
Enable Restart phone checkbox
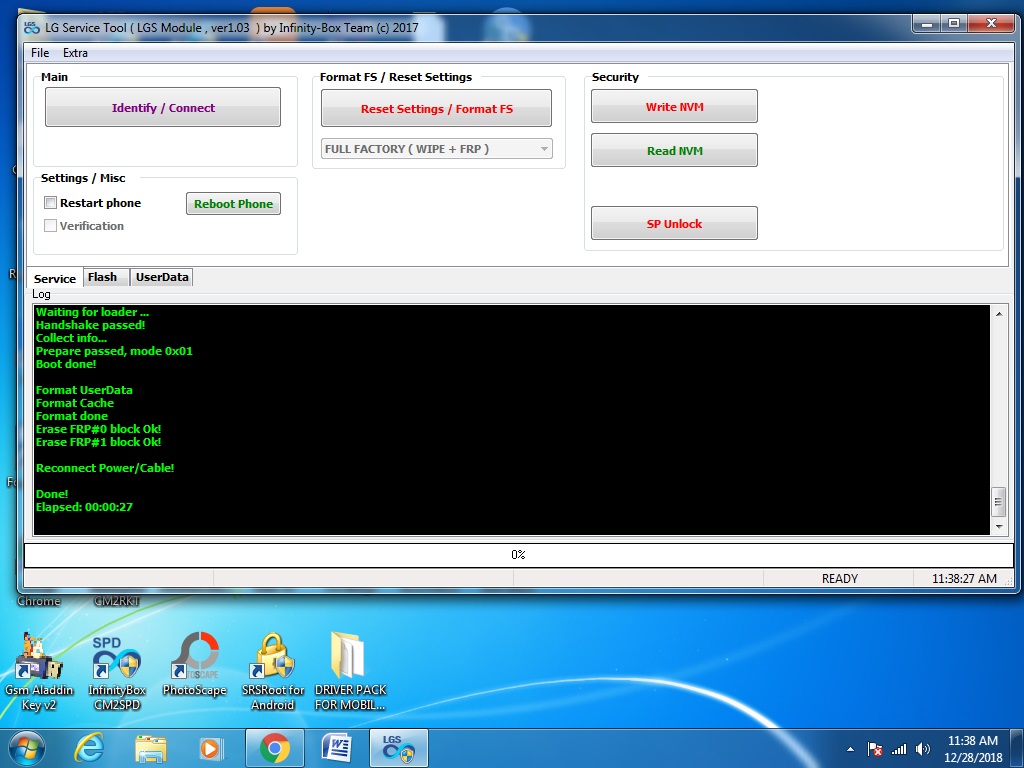[x=50, y=202]
